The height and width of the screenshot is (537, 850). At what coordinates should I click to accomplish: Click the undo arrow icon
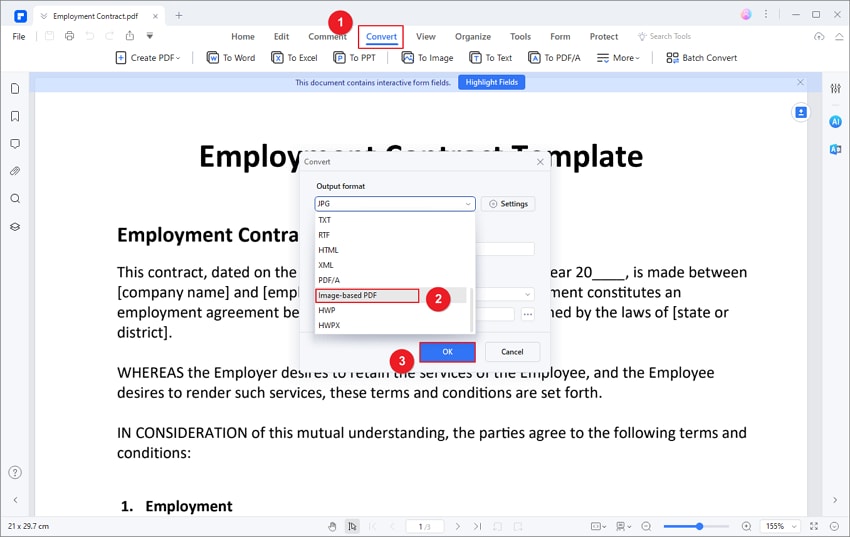point(89,36)
